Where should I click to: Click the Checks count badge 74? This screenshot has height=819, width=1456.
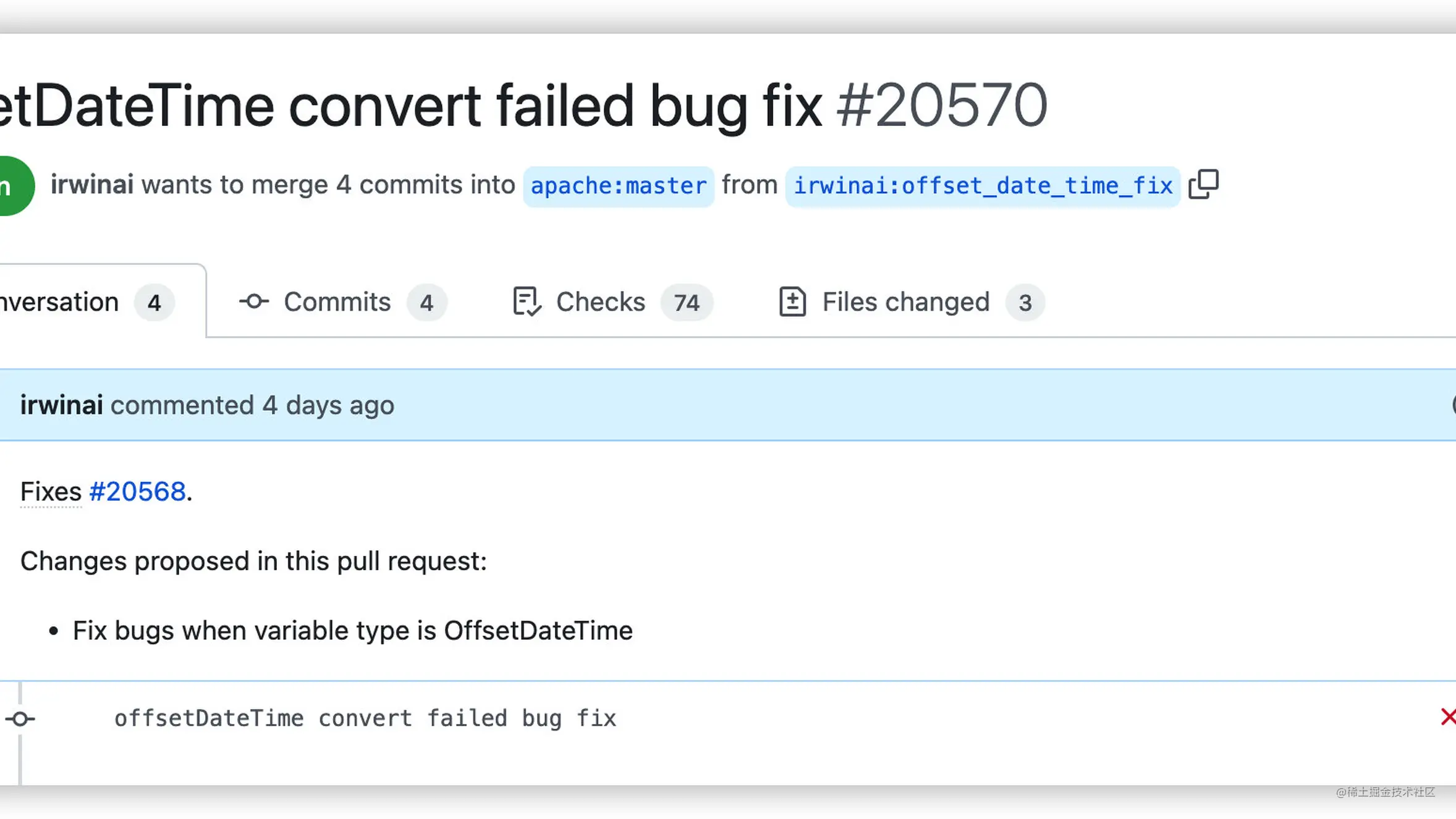pos(687,303)
